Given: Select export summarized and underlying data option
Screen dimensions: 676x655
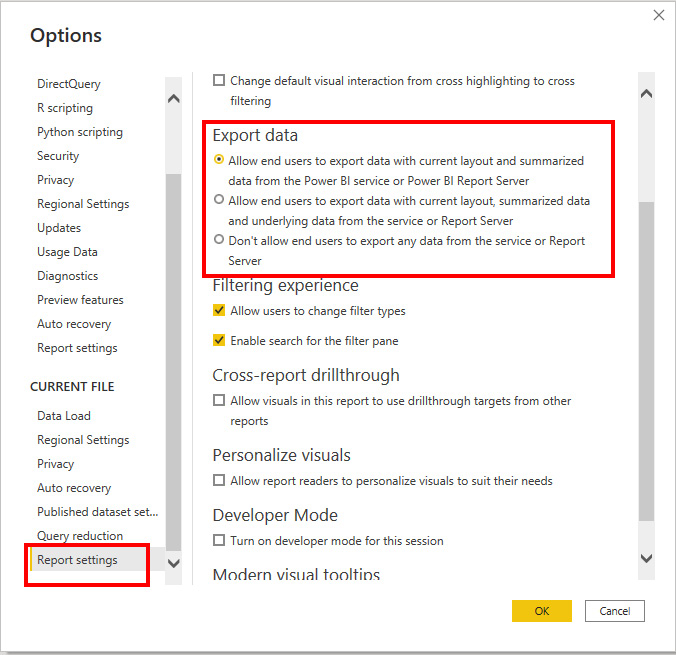Looking at the screenshot, I should pos(219,200).
